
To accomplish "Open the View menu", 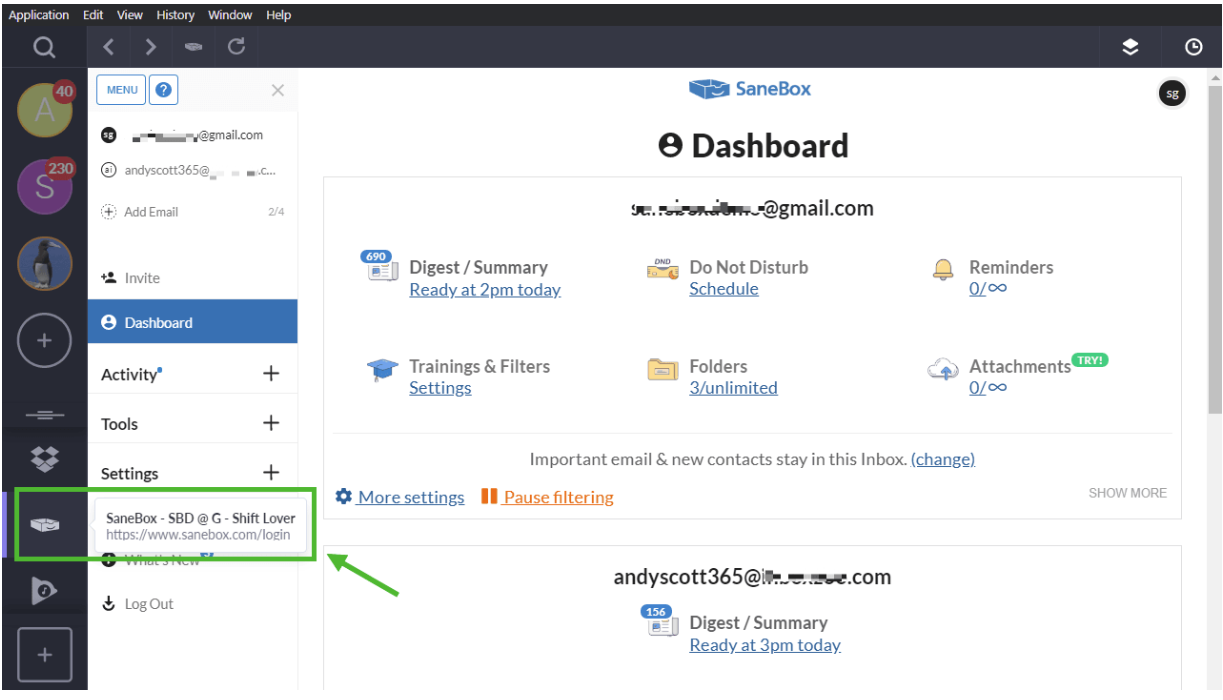I will (130, 15).
